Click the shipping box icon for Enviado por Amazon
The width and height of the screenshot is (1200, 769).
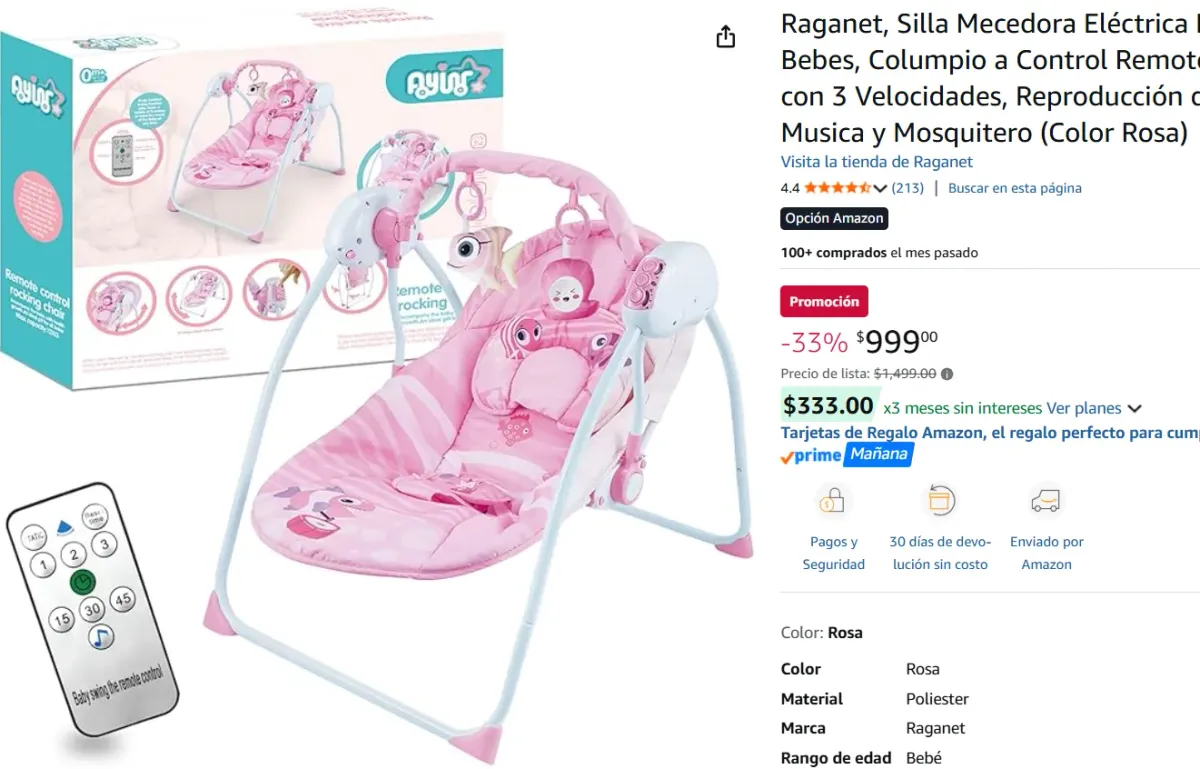(1046, 501)
